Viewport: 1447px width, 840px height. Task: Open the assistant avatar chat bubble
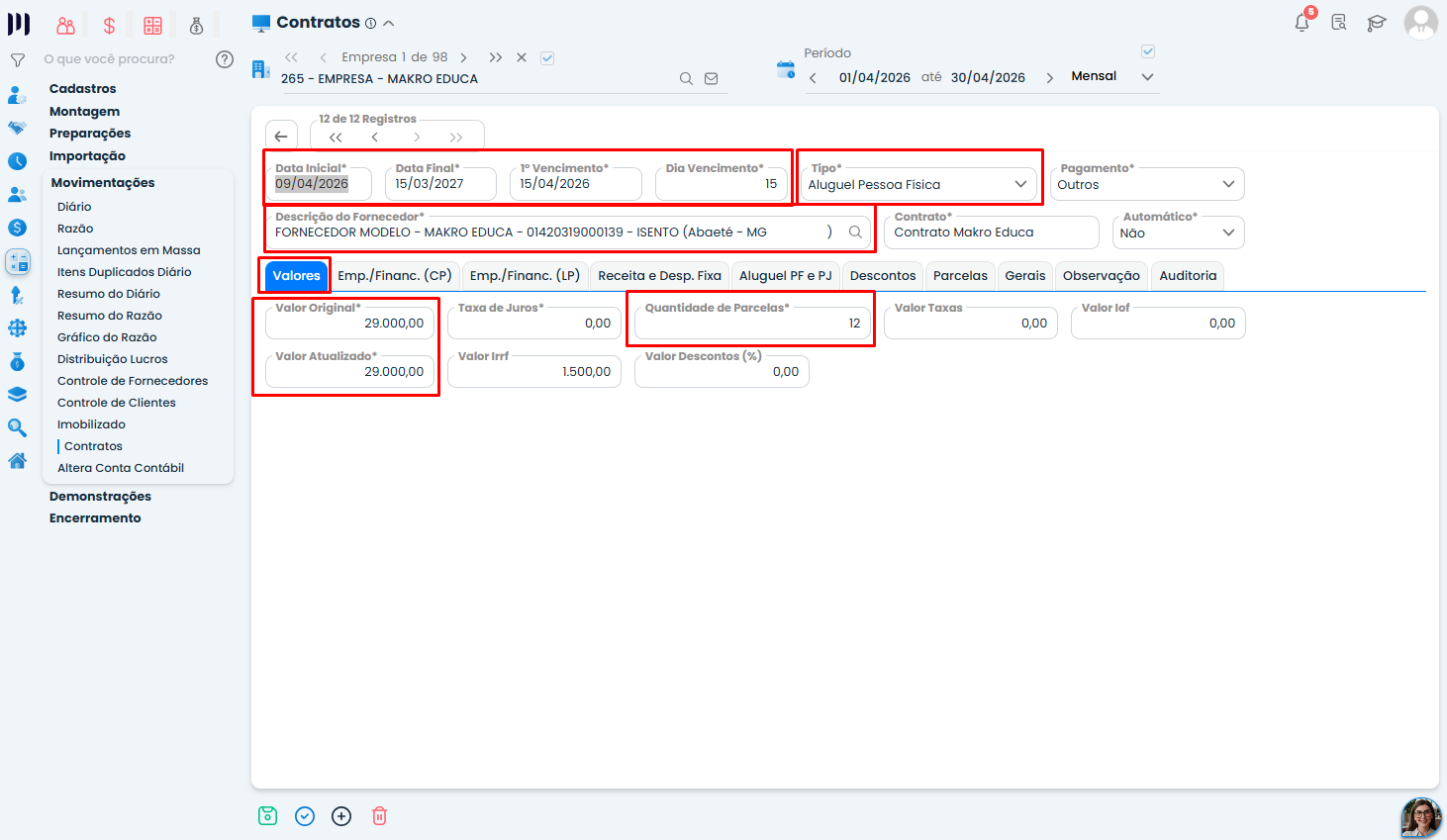point(1421,818)
